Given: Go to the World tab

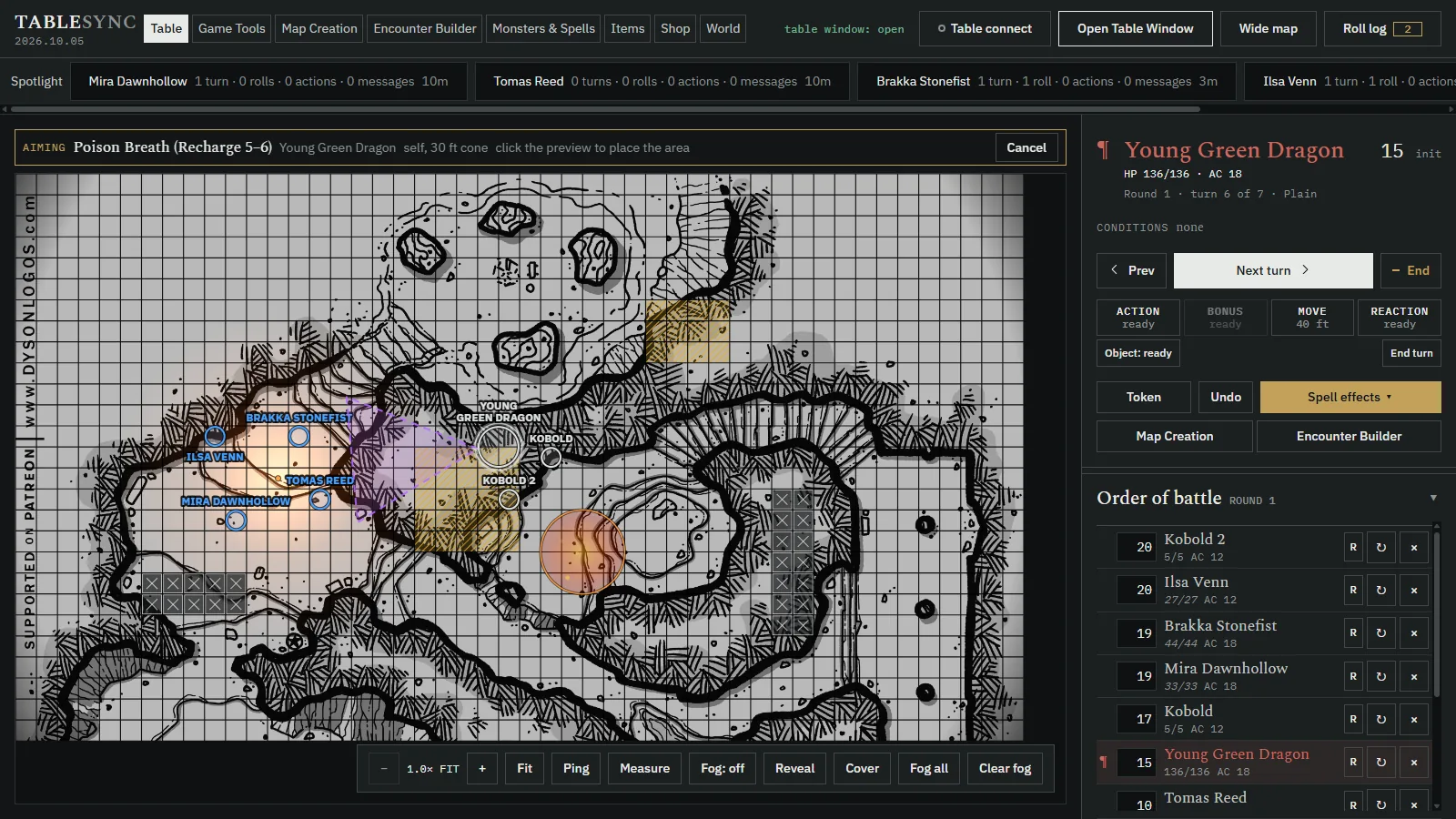Looking at the screenshot, I should 723,28.
